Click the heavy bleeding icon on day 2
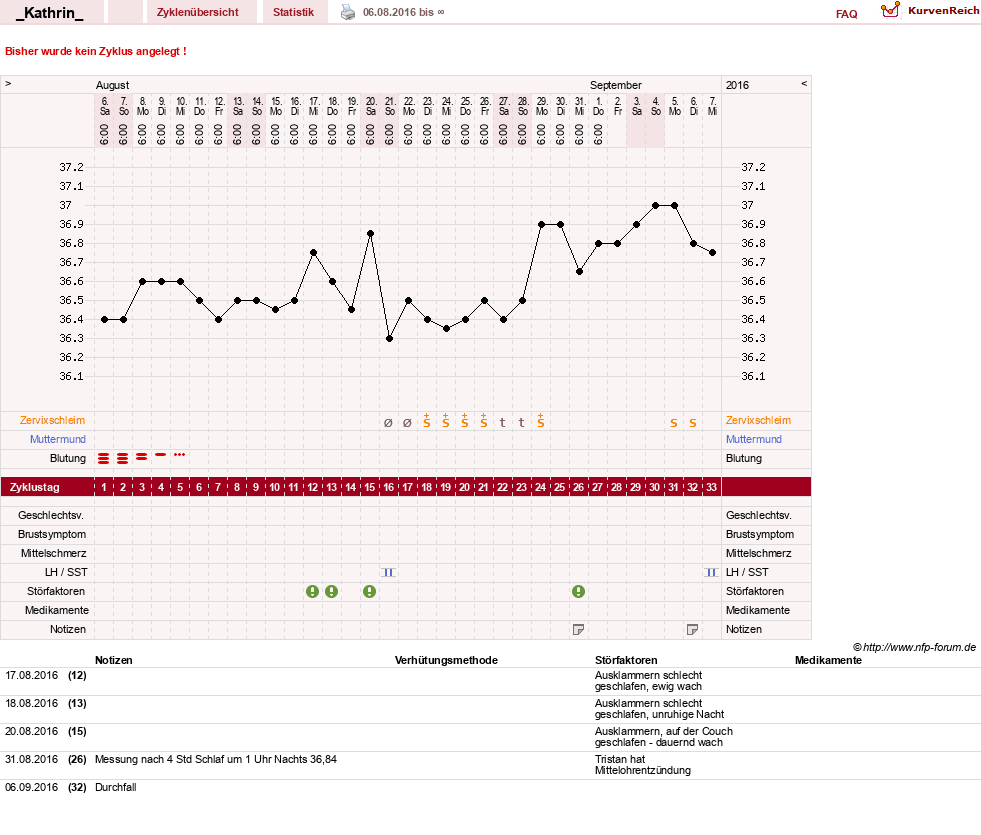The height and width of the screenshot is (835, 981). tap(123, 458)
